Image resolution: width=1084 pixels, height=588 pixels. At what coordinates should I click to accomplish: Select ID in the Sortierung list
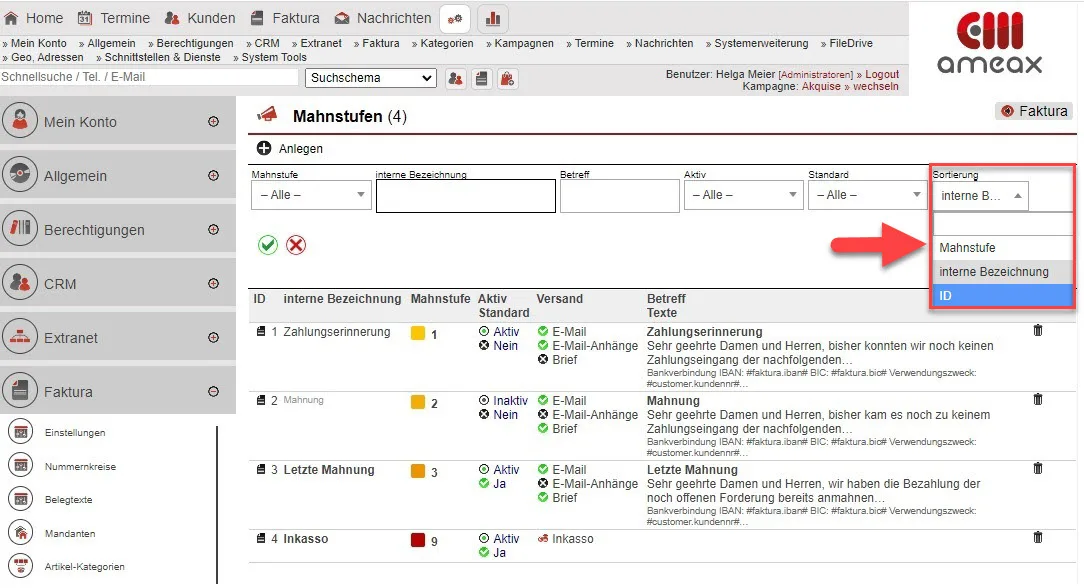click(x=1001, y=296)
